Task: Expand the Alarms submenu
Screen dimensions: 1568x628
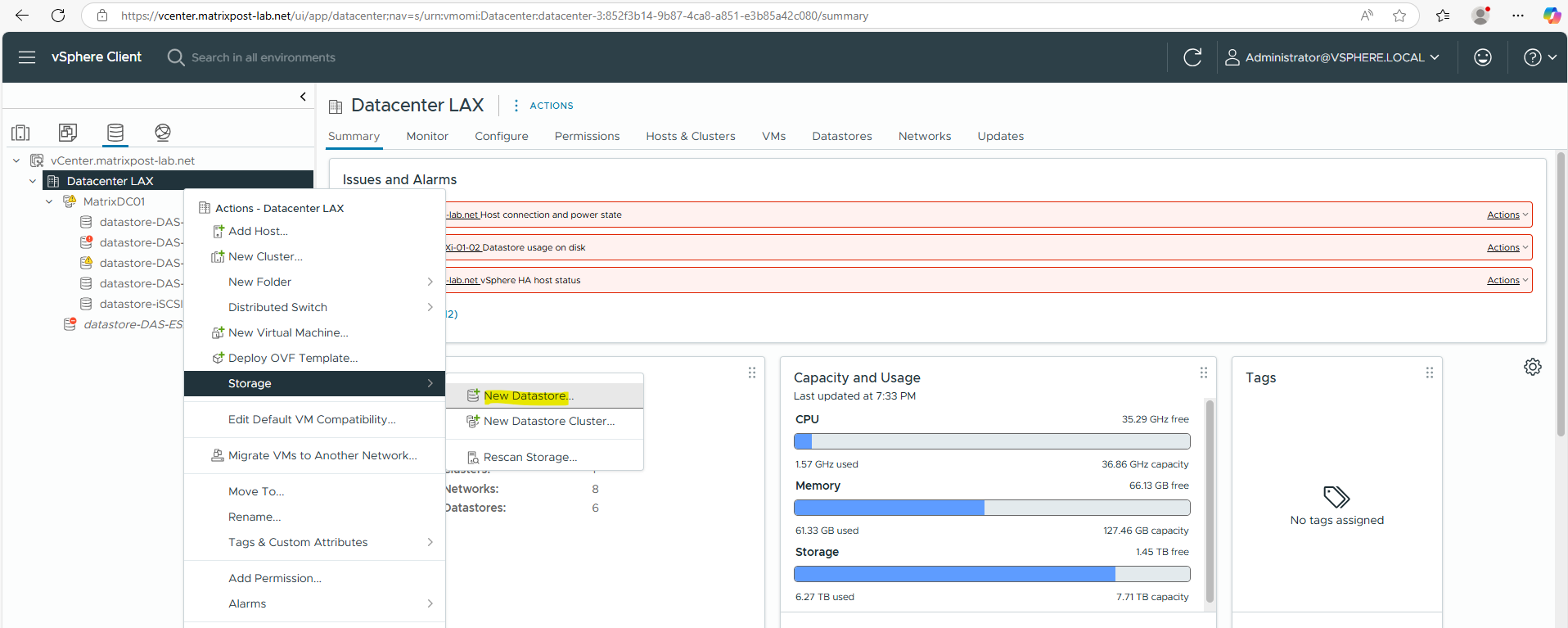Action: [x=430, y=603]
